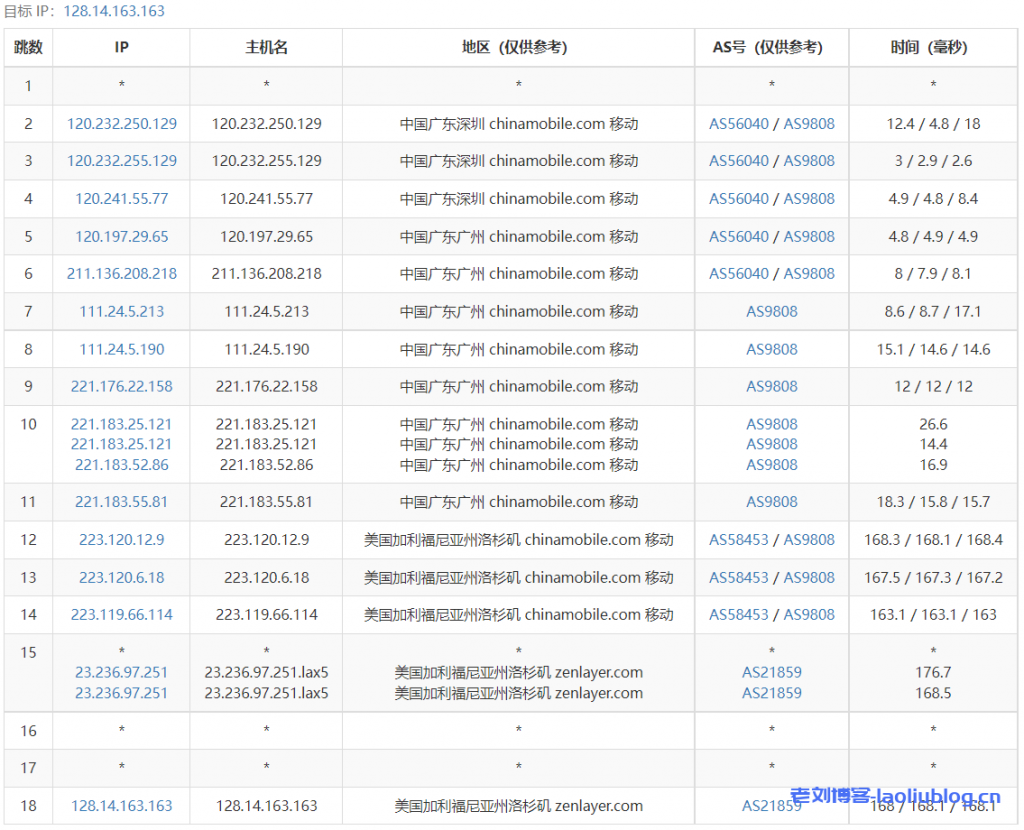The image size is (1024, 830).
Task: Open AS58453 link in hop 14 row
Action: (x=739, y=615)
